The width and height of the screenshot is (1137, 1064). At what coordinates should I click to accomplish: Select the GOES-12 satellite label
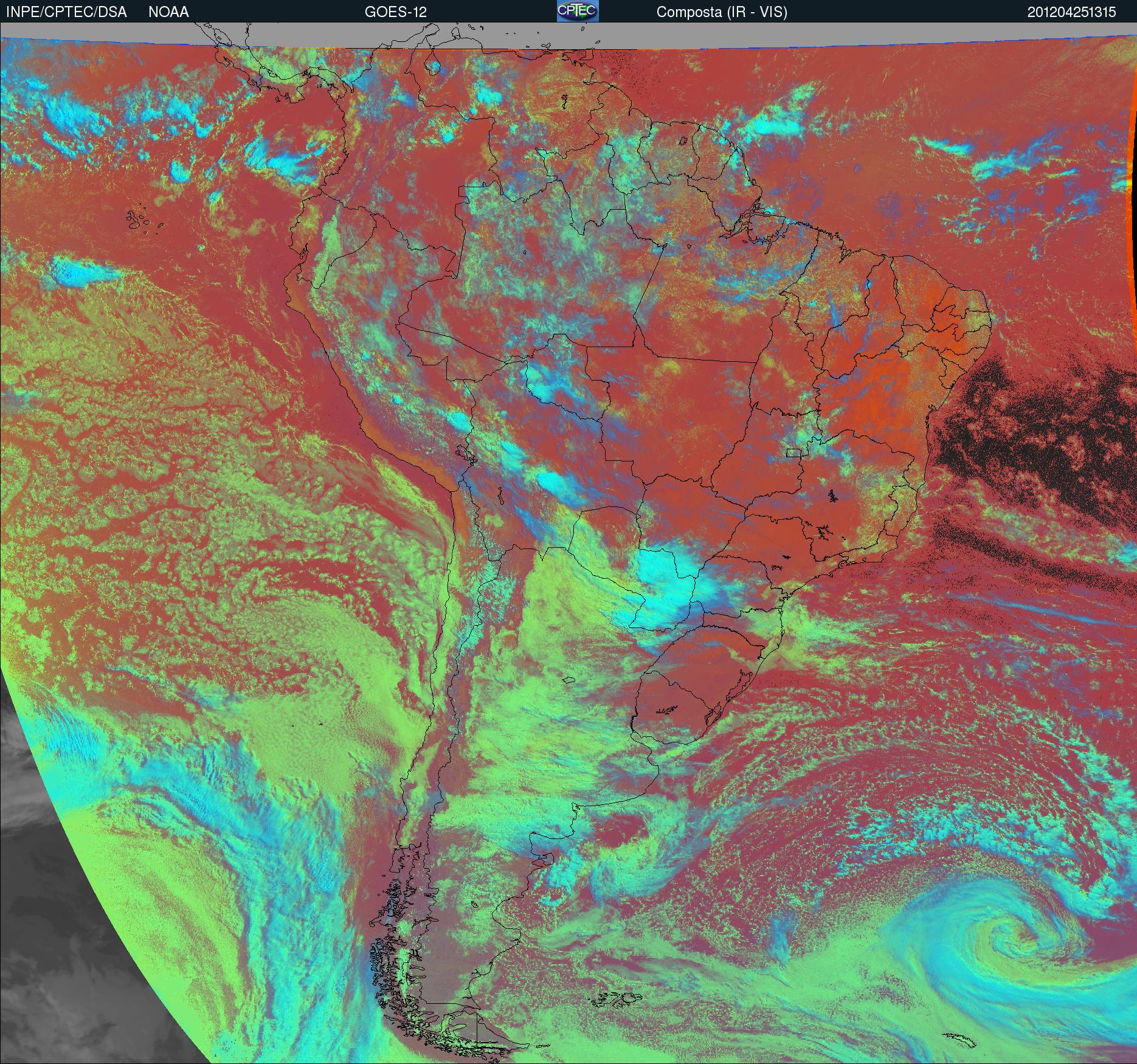click(x=395, y=12)
